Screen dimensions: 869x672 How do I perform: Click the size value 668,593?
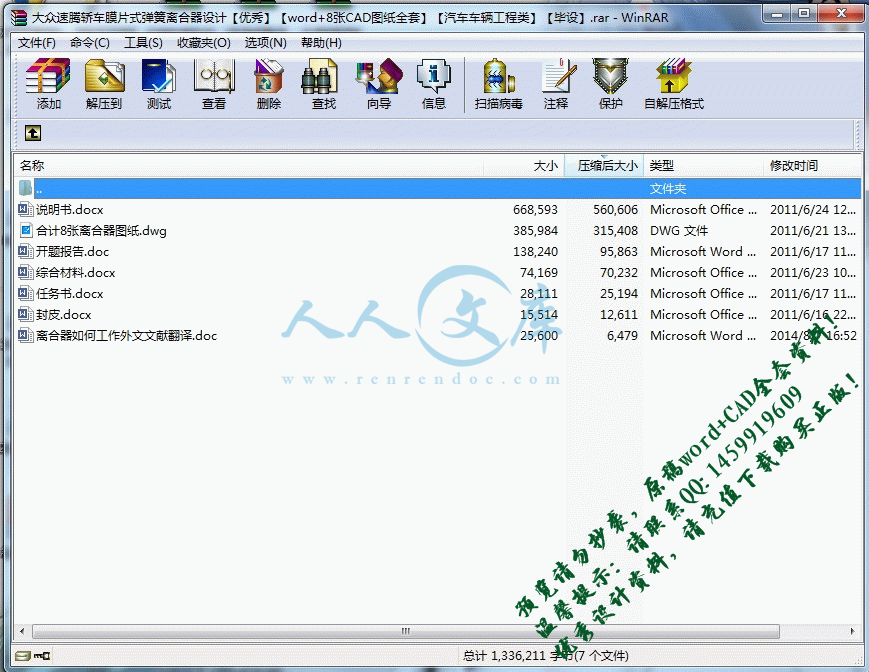click(x=535, y=209)
